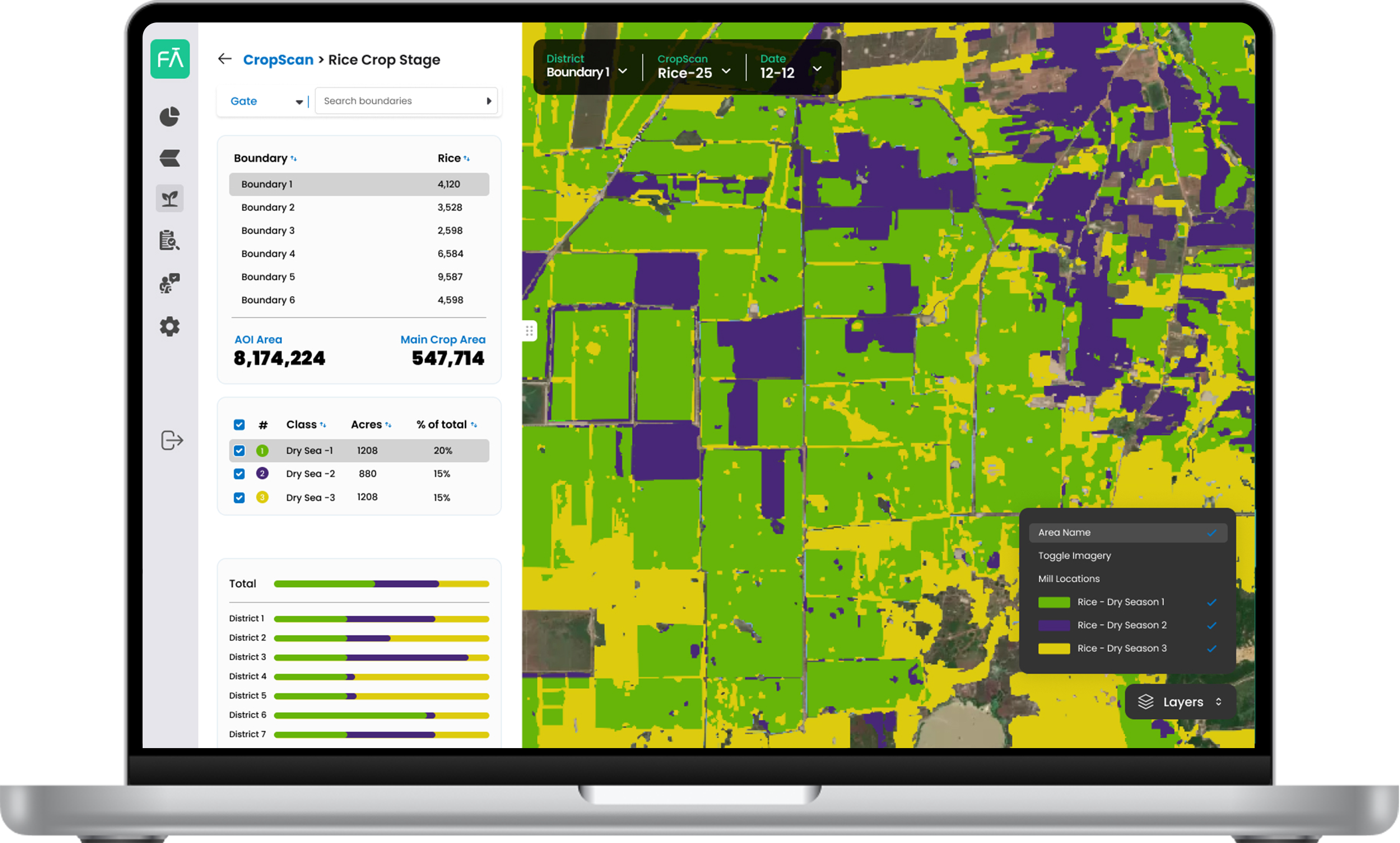Click the CropScan breadcrumb link
Image resolution: width=1400 pixels, height=843 pixels.
[278, 60]
